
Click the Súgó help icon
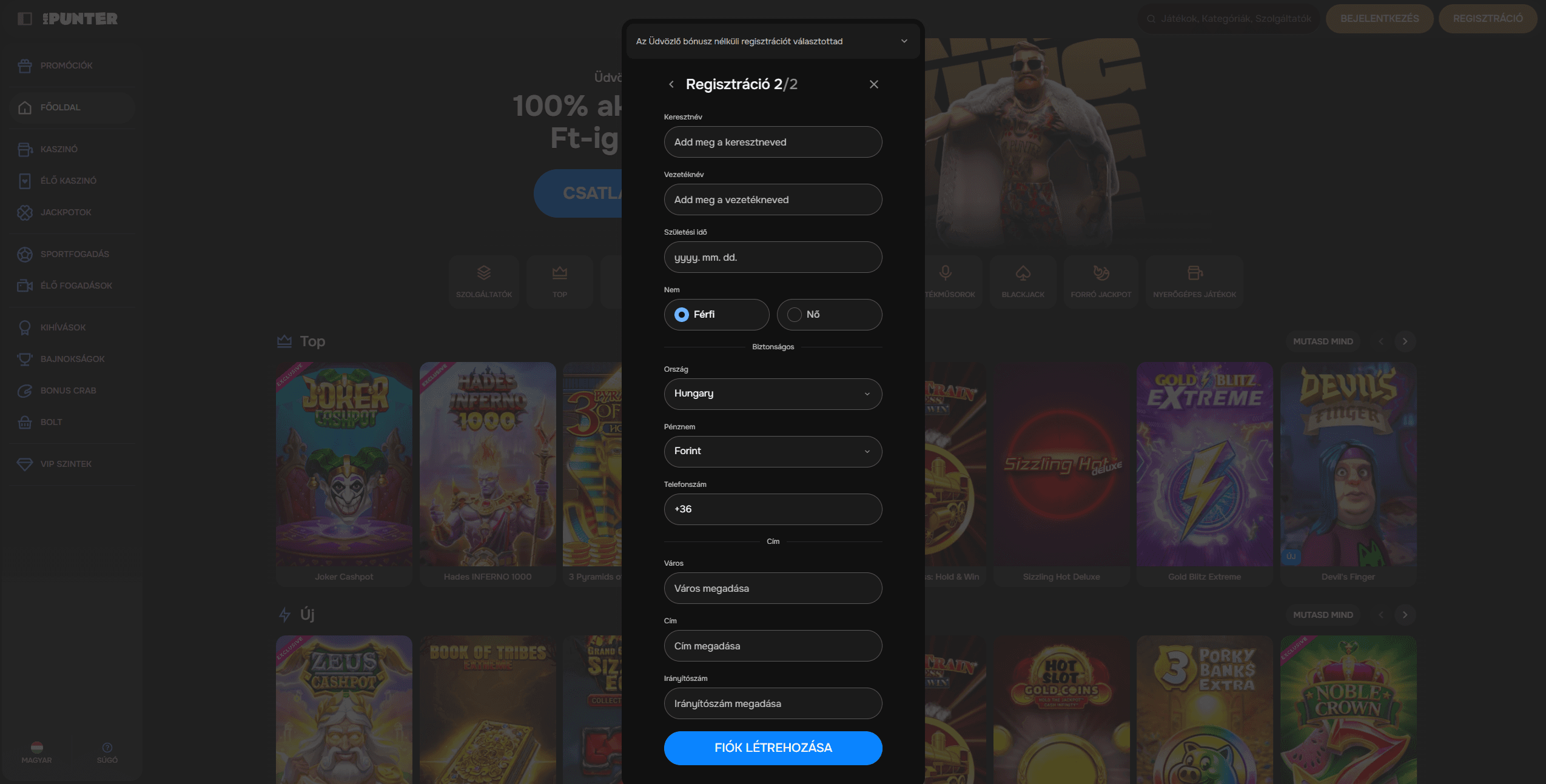pyautogui.click(x=107, y=748)
